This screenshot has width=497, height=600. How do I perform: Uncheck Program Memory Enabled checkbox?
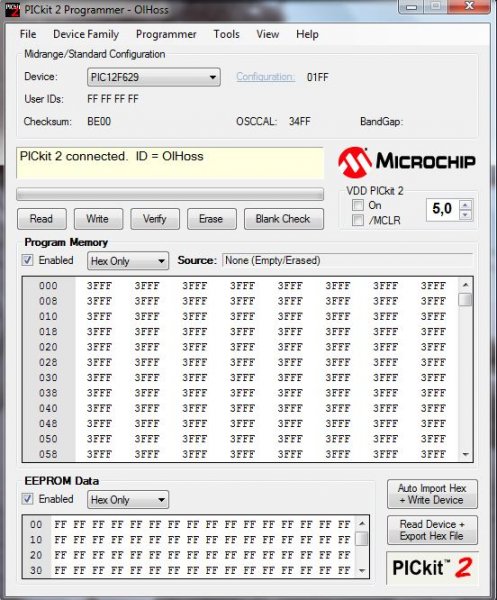click(27, 260)
